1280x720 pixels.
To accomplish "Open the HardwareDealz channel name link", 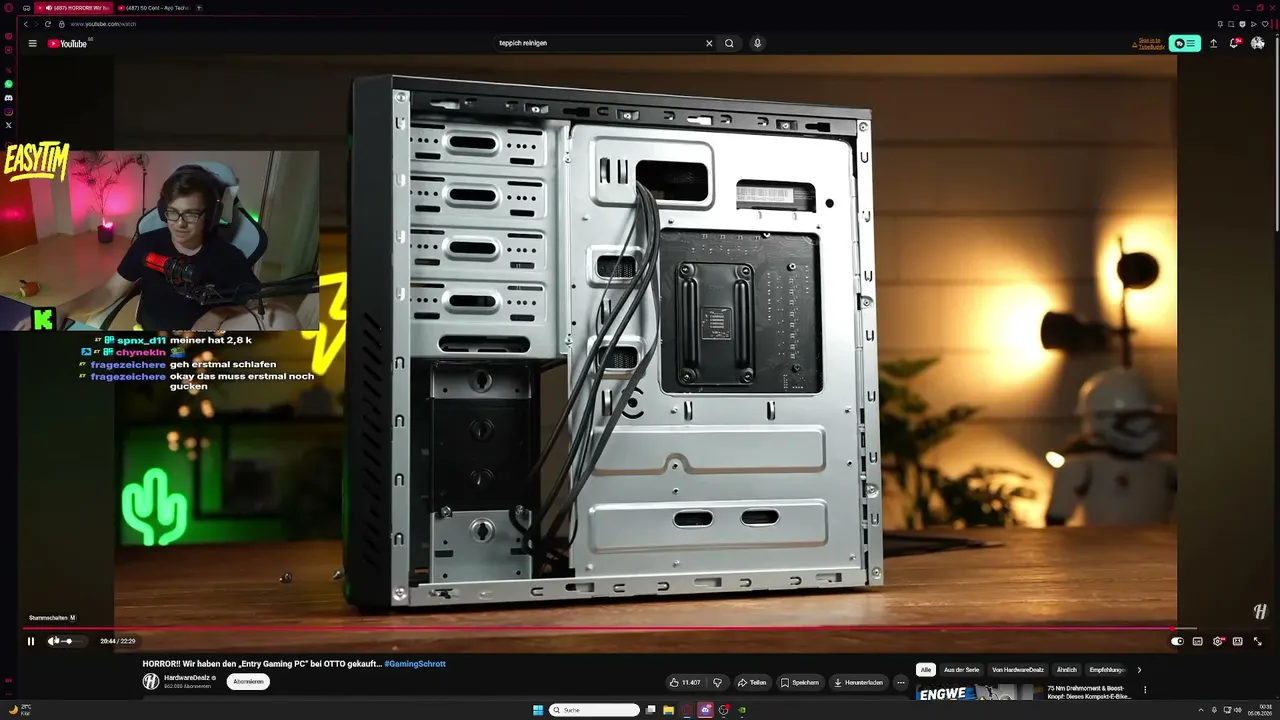I will click(x=187, y=677).
